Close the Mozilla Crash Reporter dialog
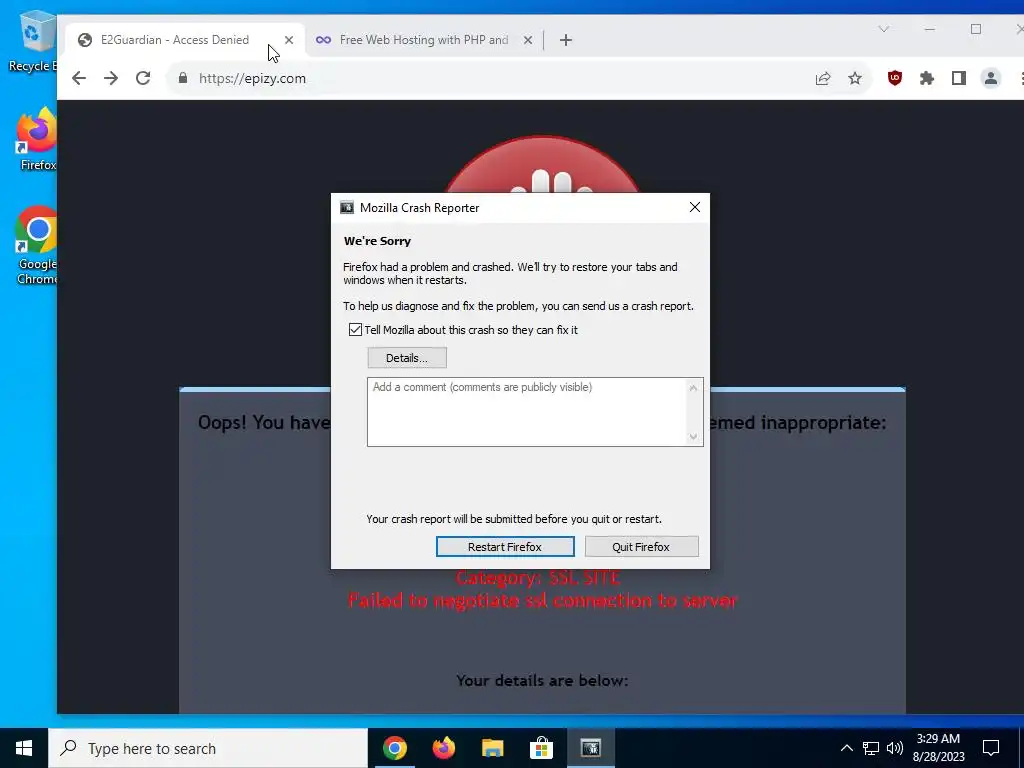1024x768 pixels. [x=695, y=207]
